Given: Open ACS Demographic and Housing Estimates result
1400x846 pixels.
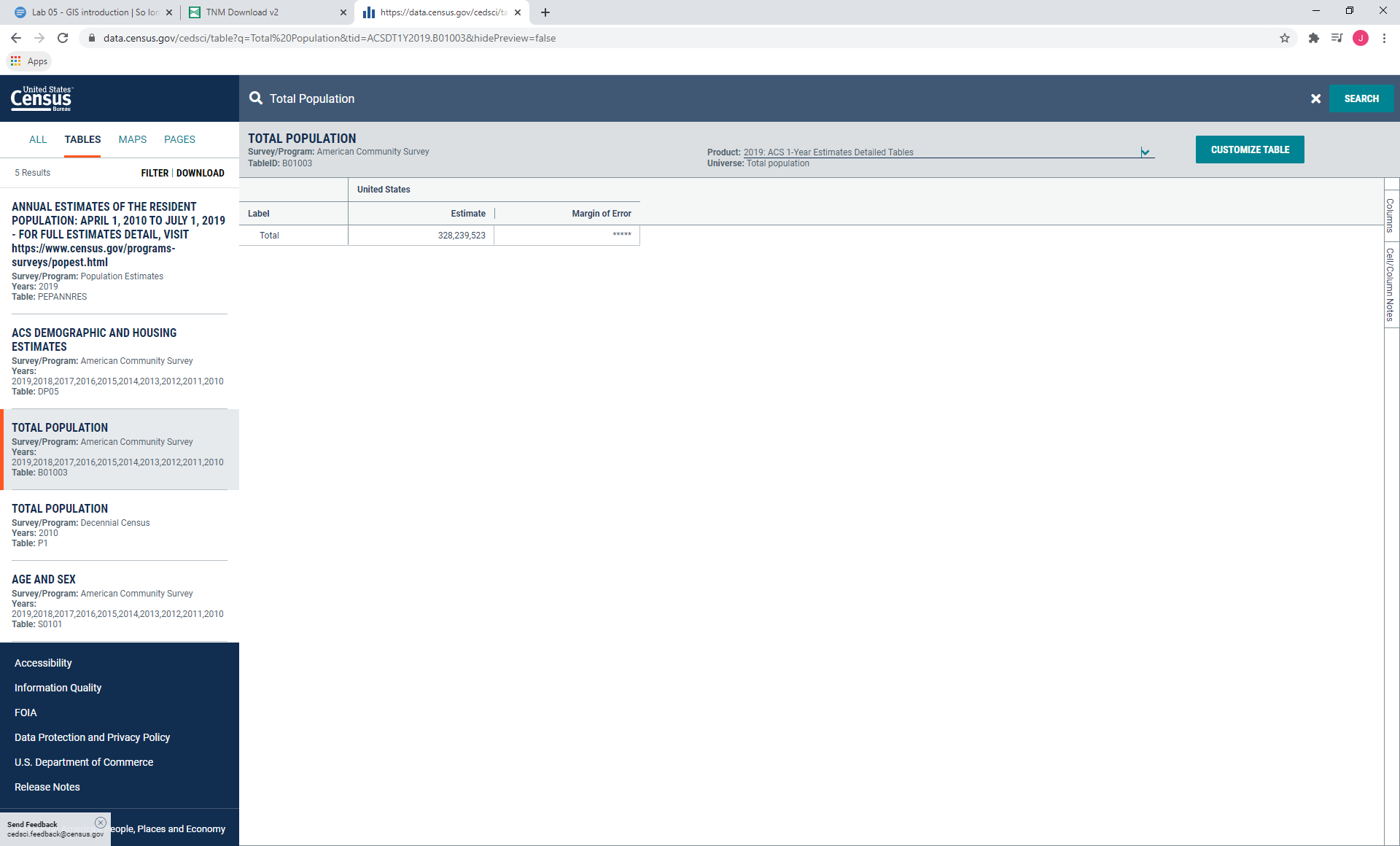Looking at the screenshot, I should (119, 361).
